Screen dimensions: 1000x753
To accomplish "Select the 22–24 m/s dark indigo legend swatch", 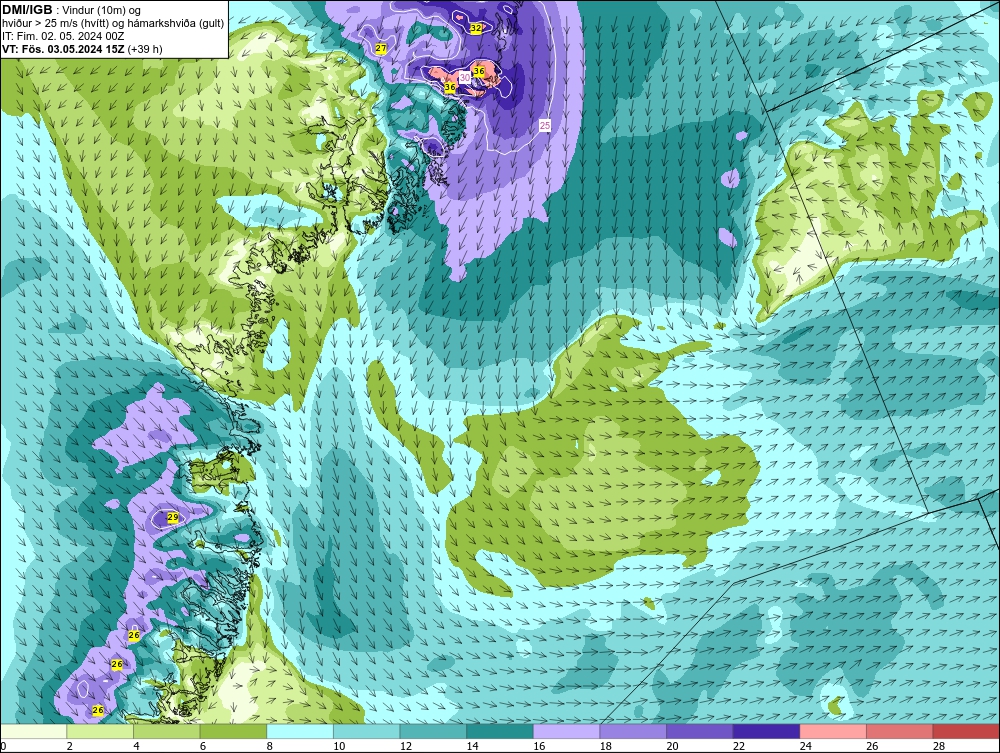I will [x=766, y=731].
